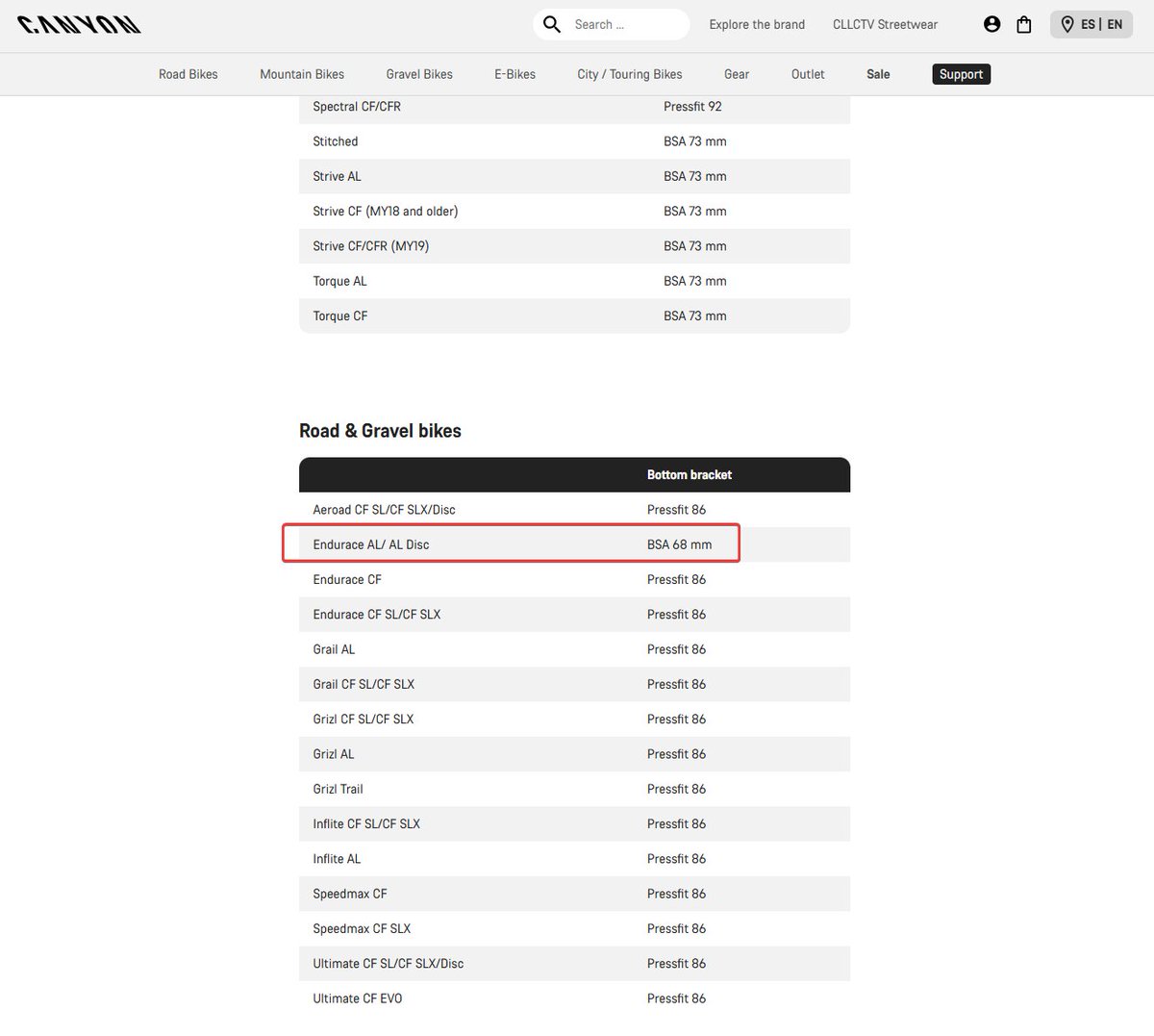The image size is (1154, 1036).
Task: Click the Stitched row label
Action: pyautogui.click(x=336, y=141)
